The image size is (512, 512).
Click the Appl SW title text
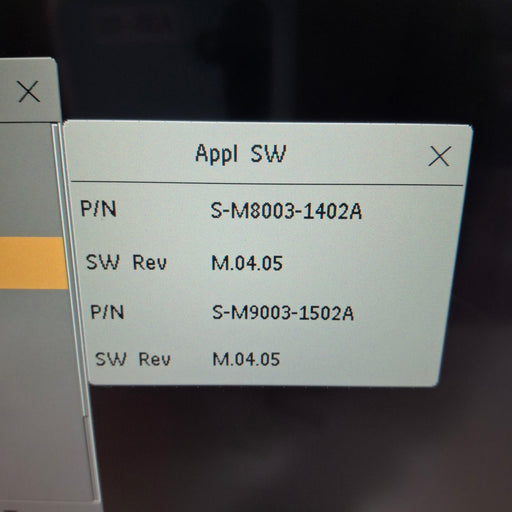click(240, 154)
